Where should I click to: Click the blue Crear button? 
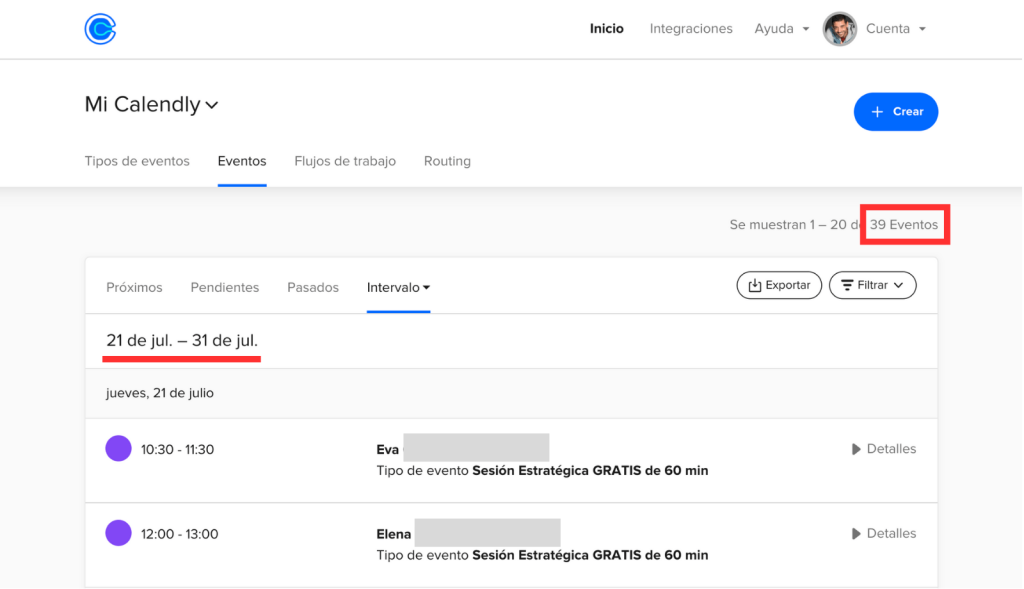coord(895,112)
